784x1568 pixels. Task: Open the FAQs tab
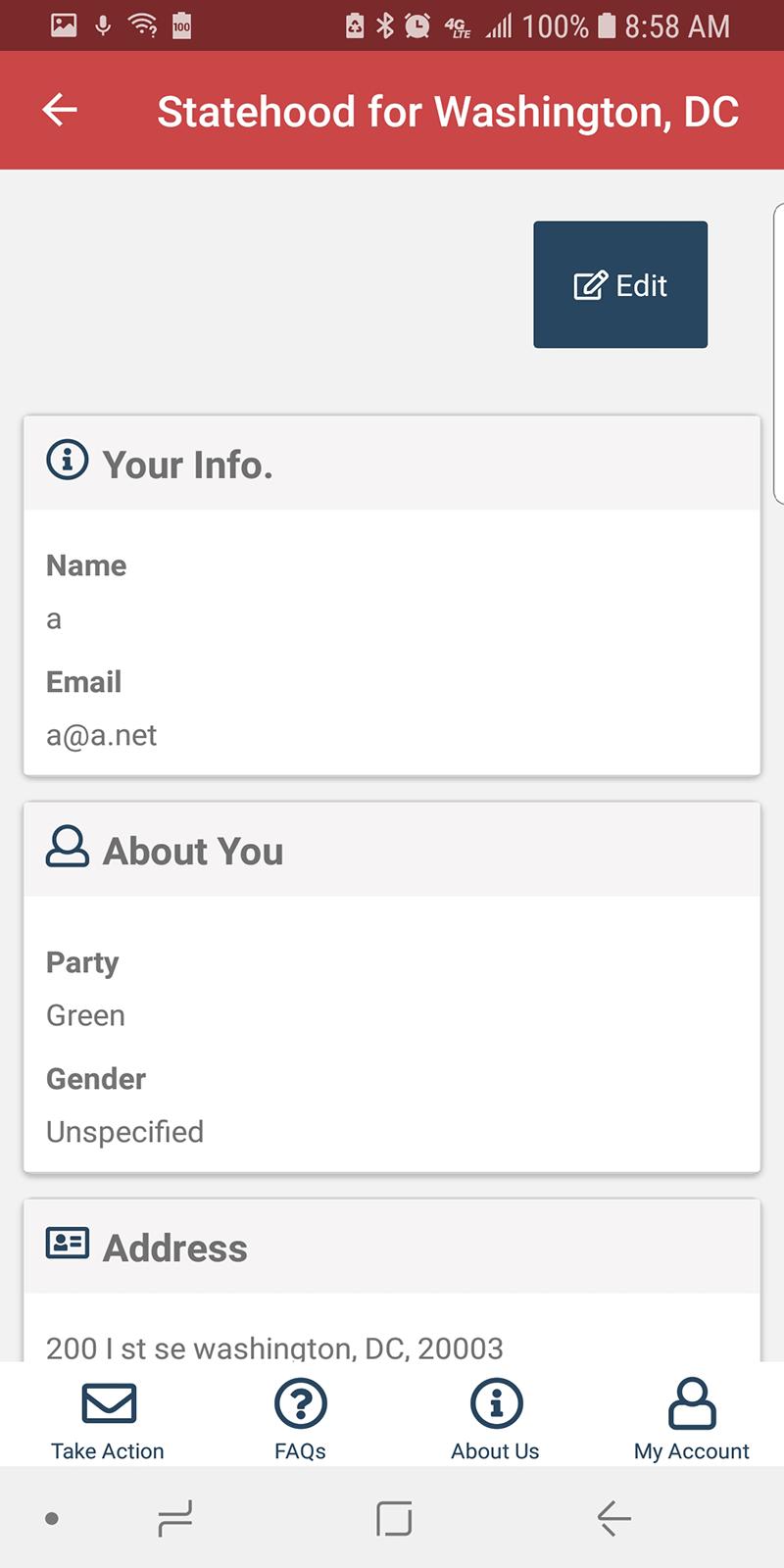point(300,1420)
